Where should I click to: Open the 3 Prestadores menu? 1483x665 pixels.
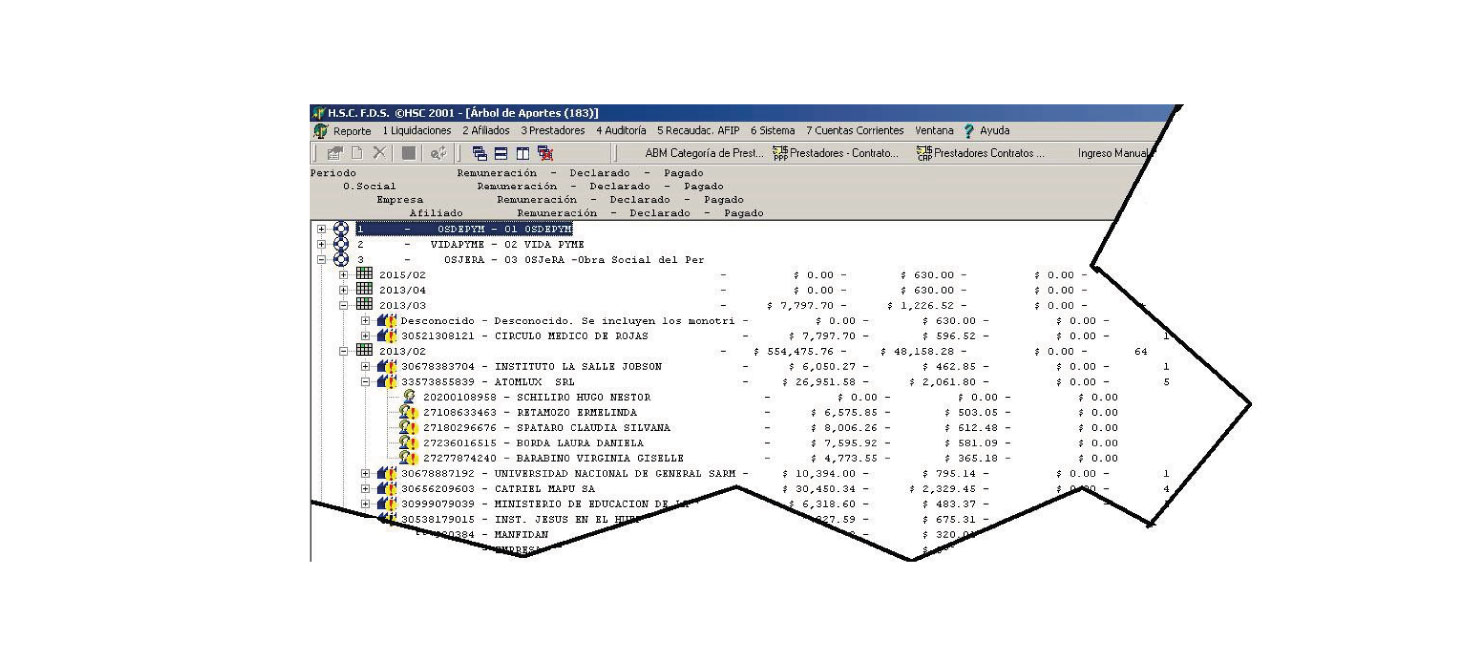(x=554, y=131)
